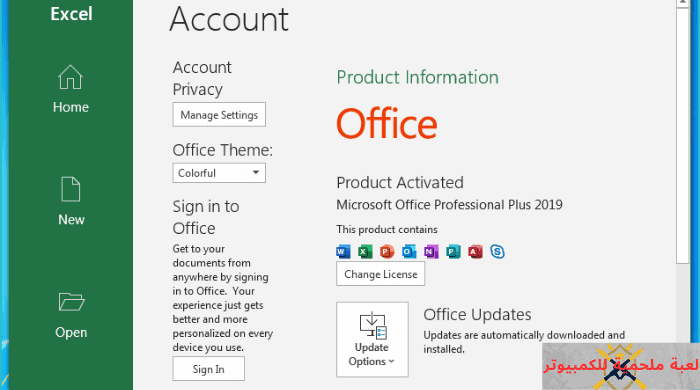700x390 pixels.
Task: Click the Product Information heading
Action: point(417,77)
